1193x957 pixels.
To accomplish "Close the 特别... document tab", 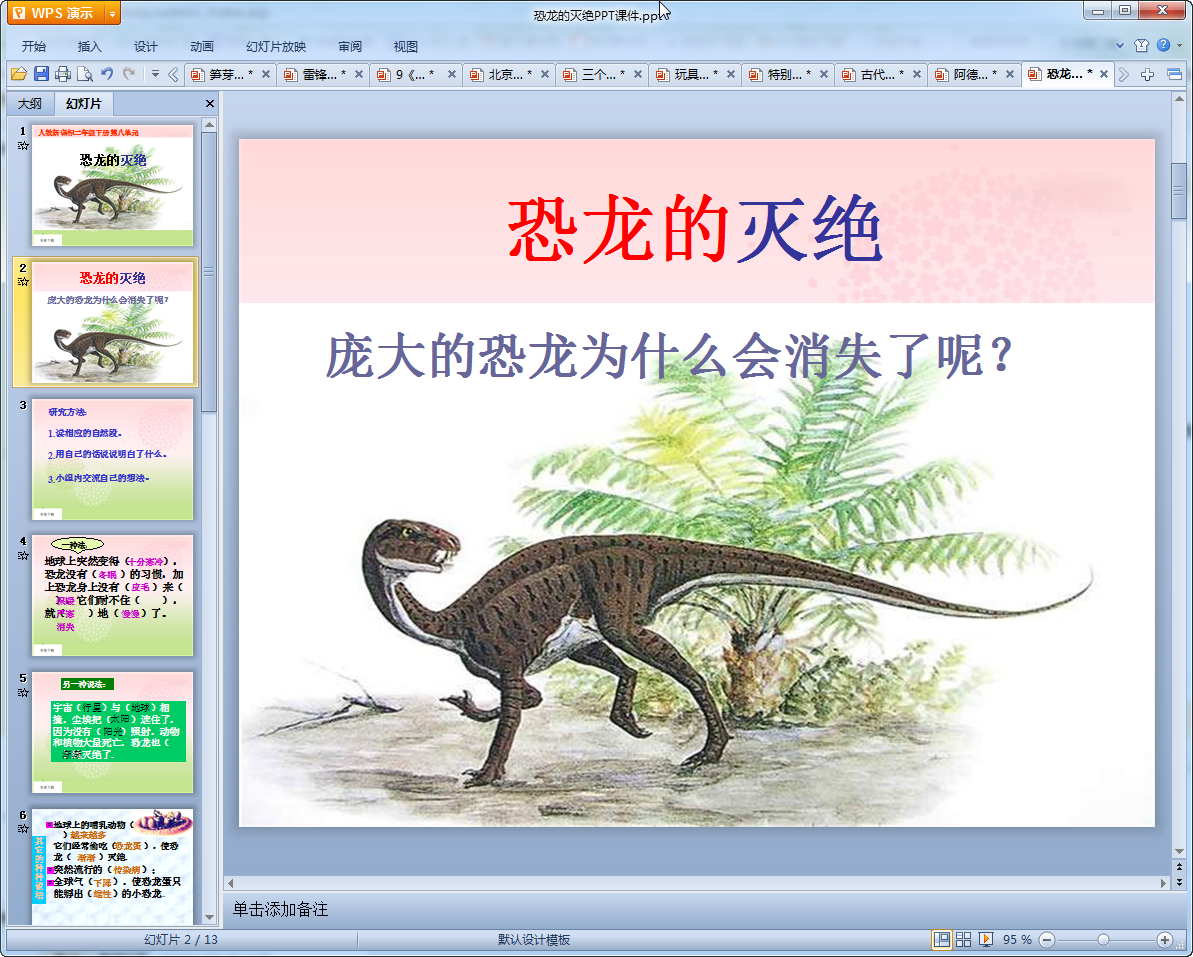I will point(824,74).
